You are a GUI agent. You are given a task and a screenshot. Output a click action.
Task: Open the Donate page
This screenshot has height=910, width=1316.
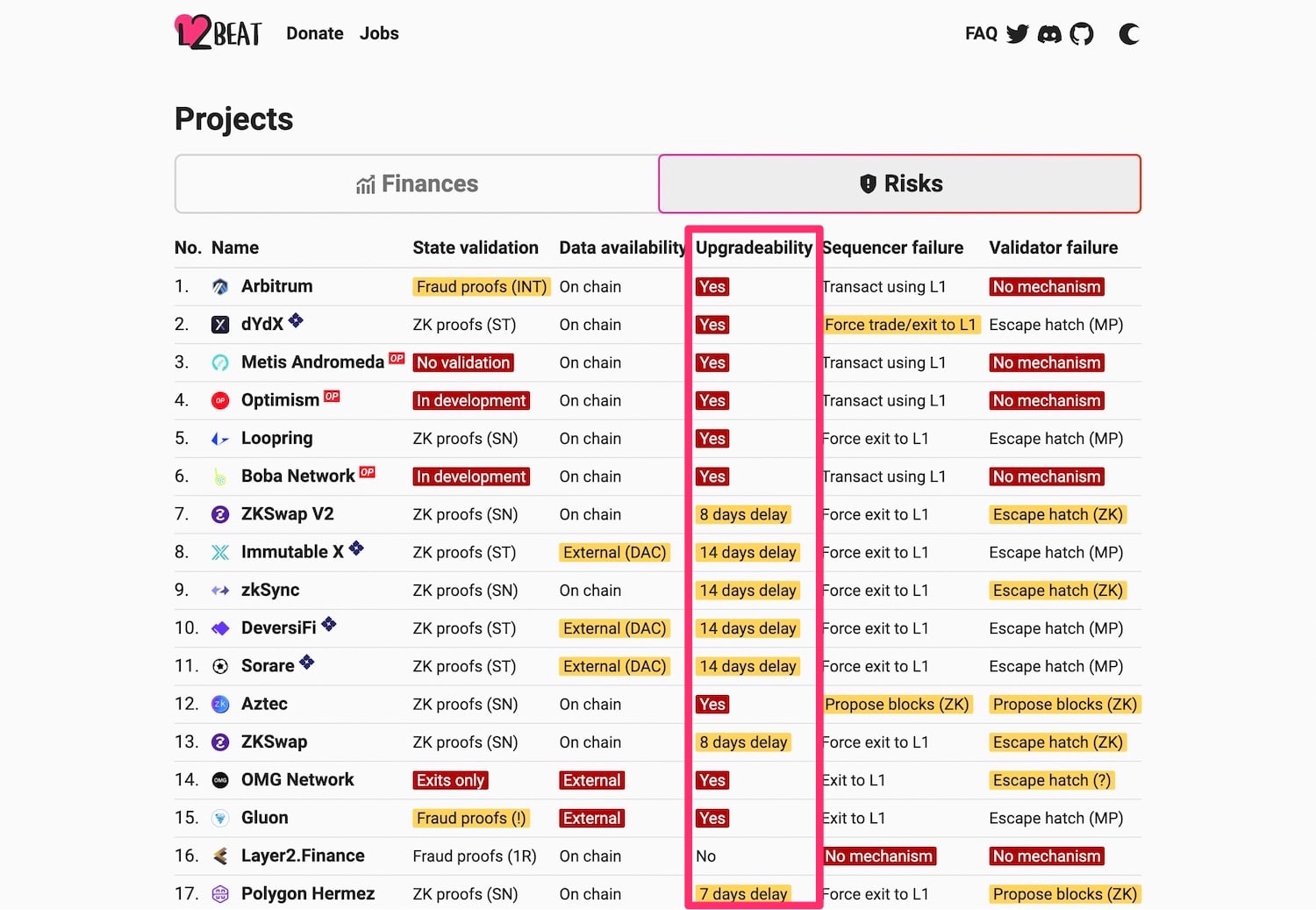point(315,33)
